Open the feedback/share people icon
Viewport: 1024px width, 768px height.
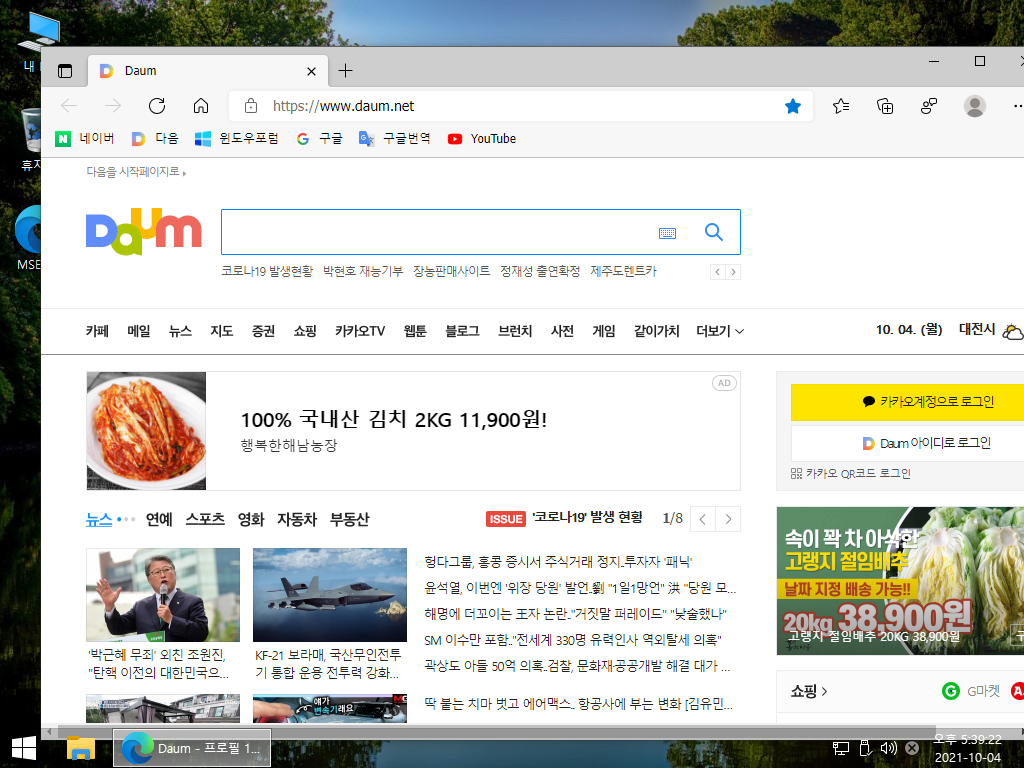tap(929, 106)
